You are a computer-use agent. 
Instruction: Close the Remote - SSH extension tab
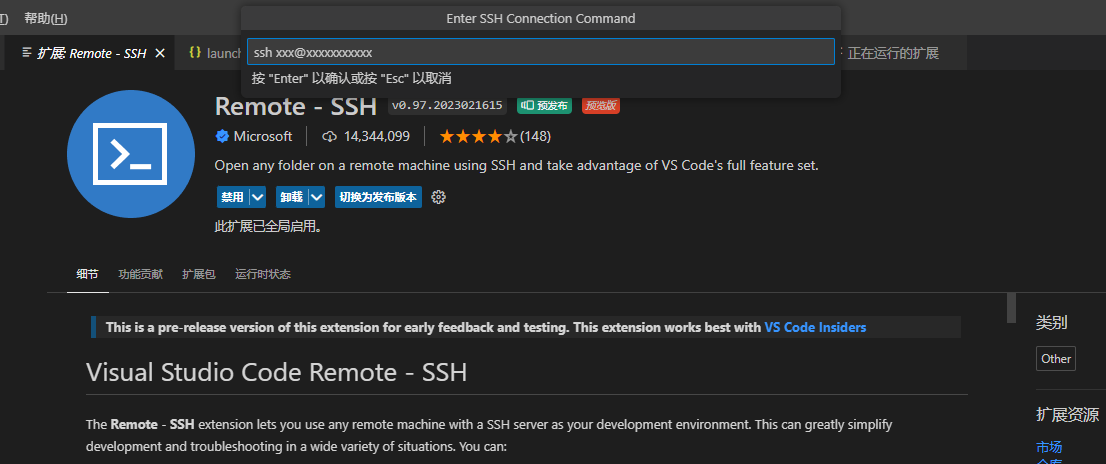click(160, 53)
